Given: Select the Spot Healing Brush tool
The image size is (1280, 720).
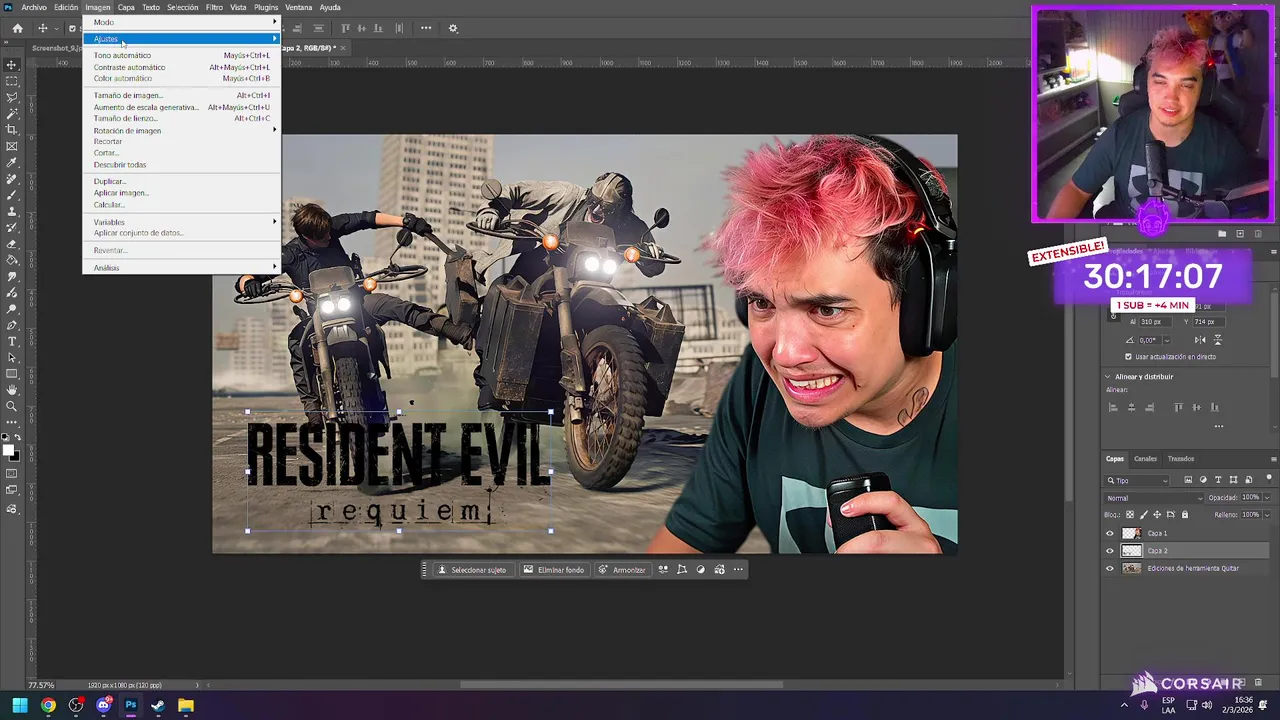Looking at the screenshot, I should click(12, 179).
